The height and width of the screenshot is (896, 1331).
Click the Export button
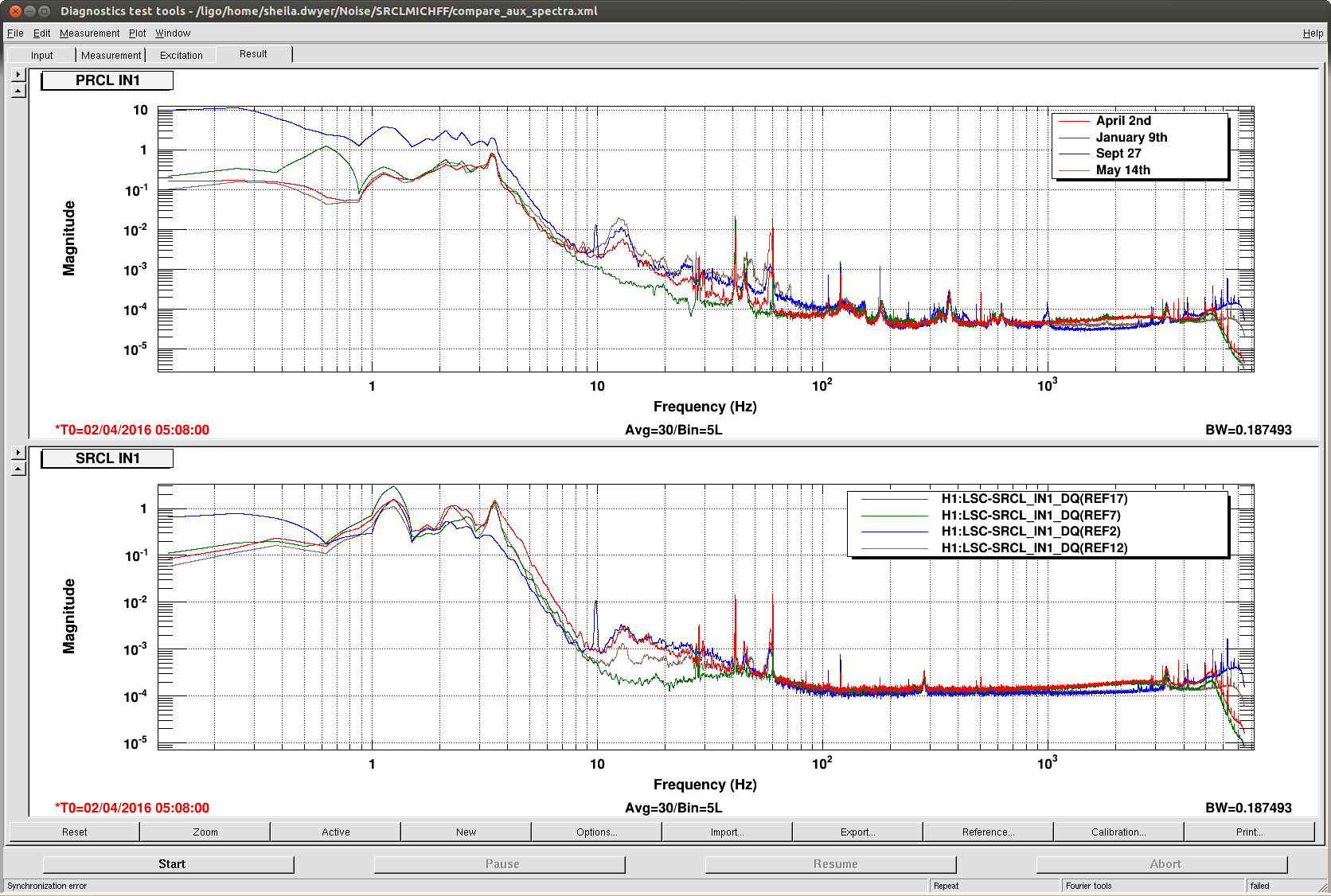coord(857,832)
